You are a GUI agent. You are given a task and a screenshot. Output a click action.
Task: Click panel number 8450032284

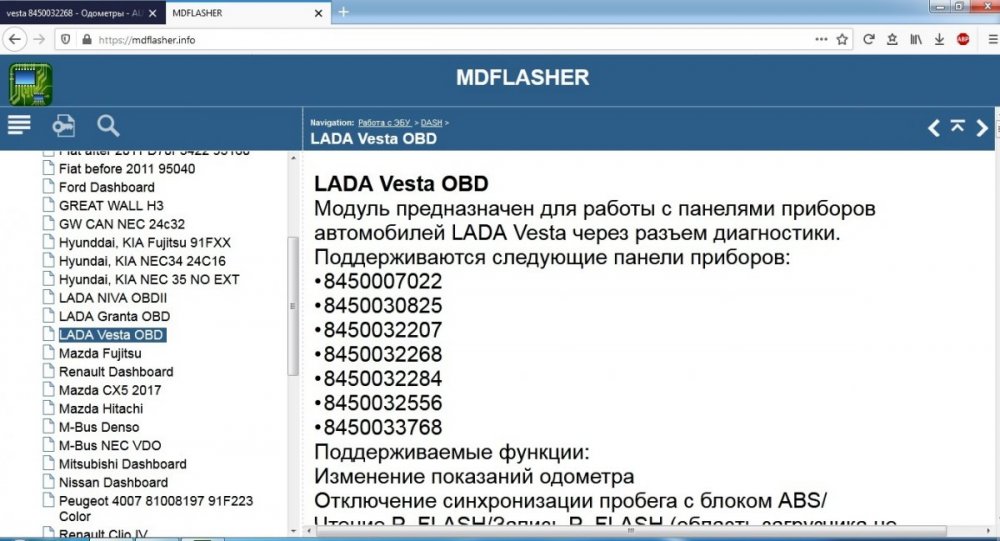[x=383, y=378]
